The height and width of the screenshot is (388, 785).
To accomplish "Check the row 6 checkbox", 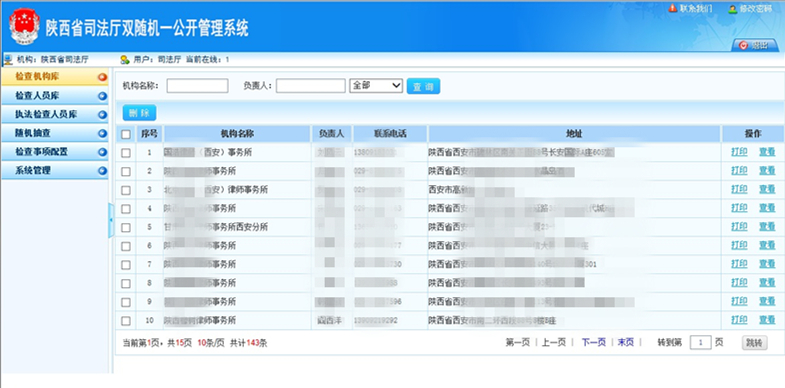I will (126, 246).
